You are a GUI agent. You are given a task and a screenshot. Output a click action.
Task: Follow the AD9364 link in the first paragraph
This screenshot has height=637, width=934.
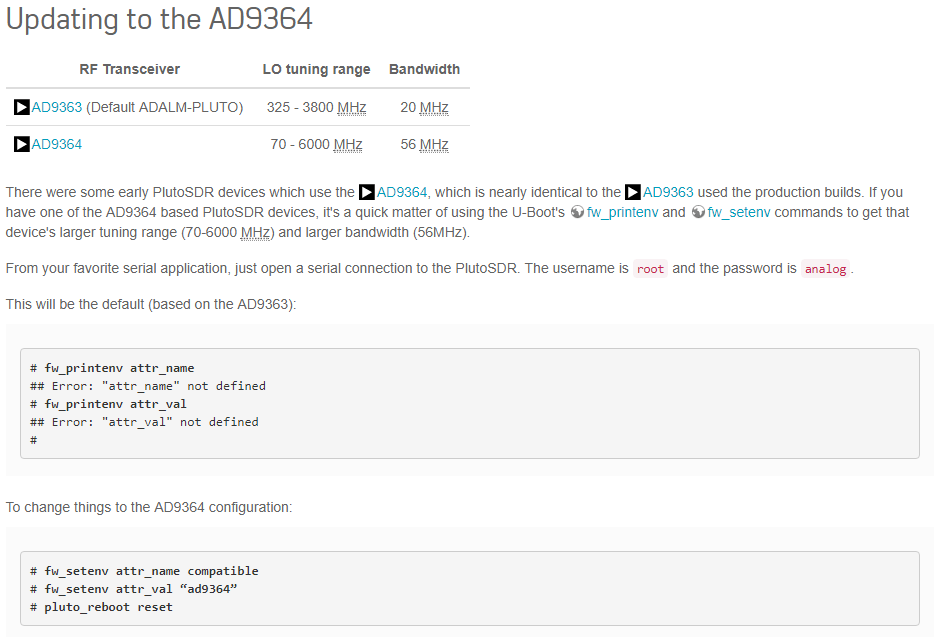(402, 192)
